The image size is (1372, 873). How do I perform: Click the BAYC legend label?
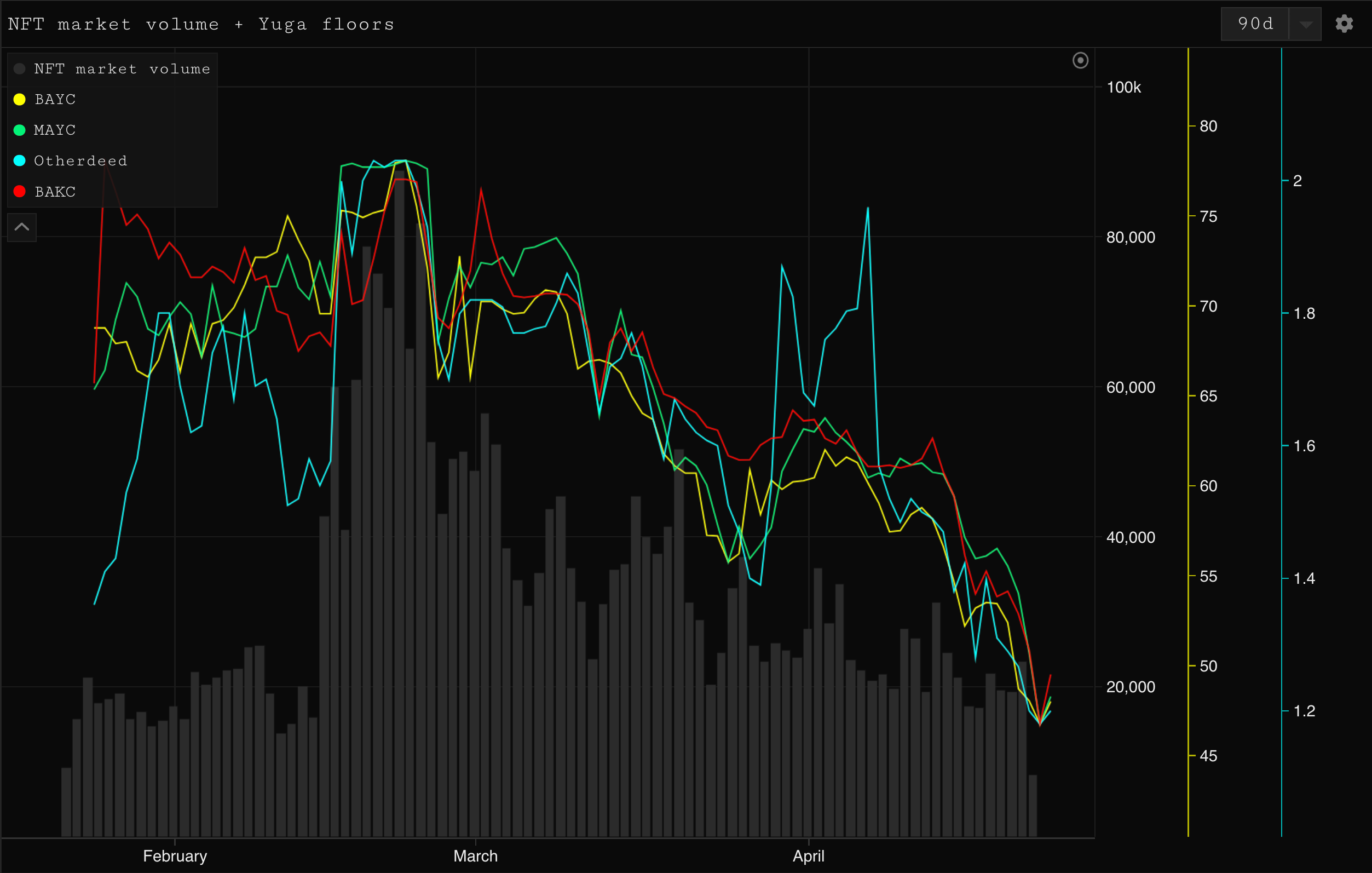(x=55, y=100)
